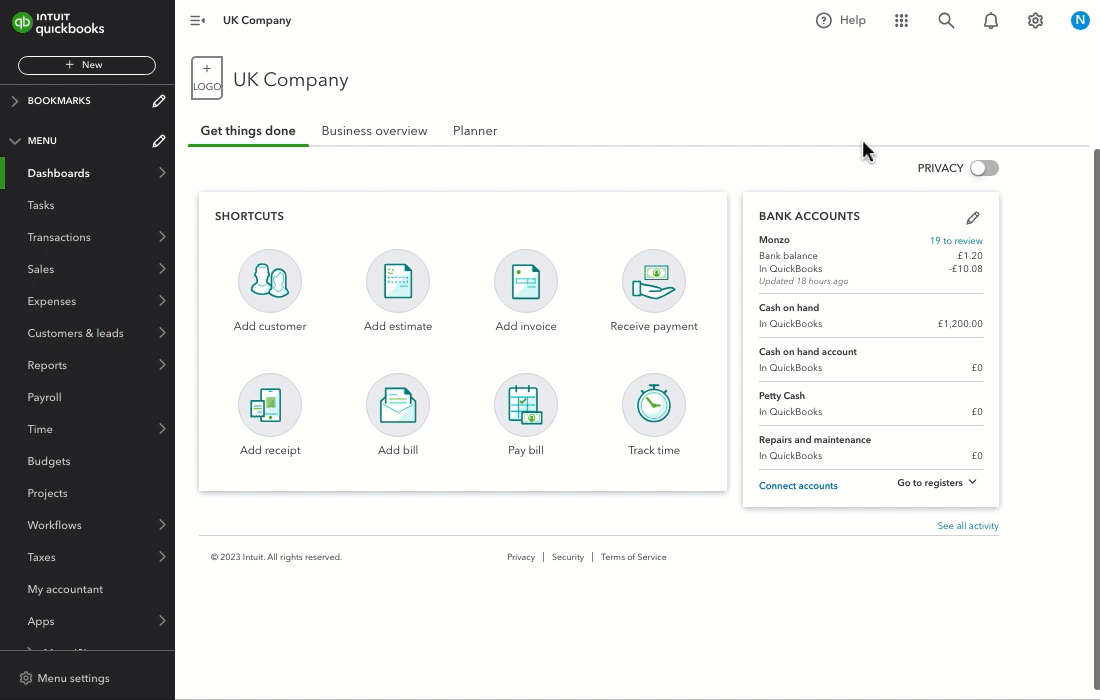Collapse the MENU section
The height and width of the screenshot is (700, 1100).
[15, 141]
